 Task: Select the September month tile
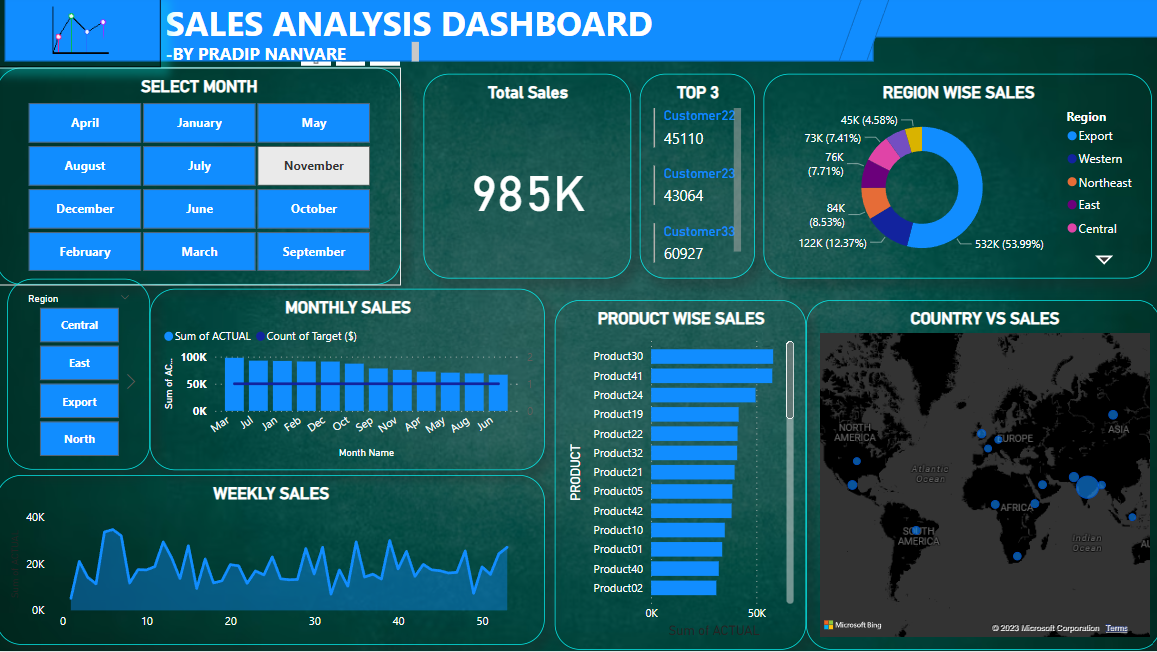[x=313, y=252]
